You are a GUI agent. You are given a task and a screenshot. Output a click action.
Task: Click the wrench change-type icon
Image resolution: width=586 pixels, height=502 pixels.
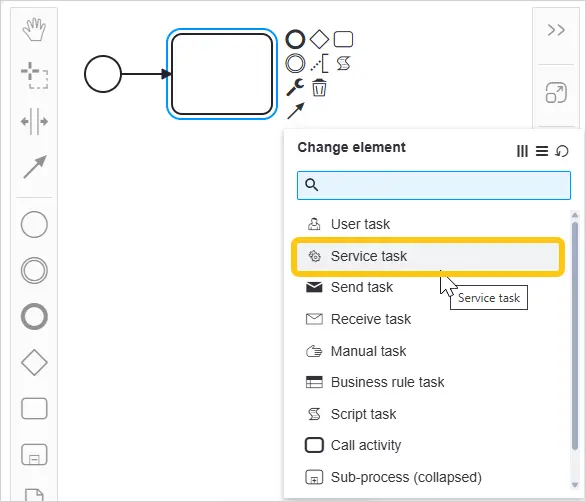[x=295, y=87]
